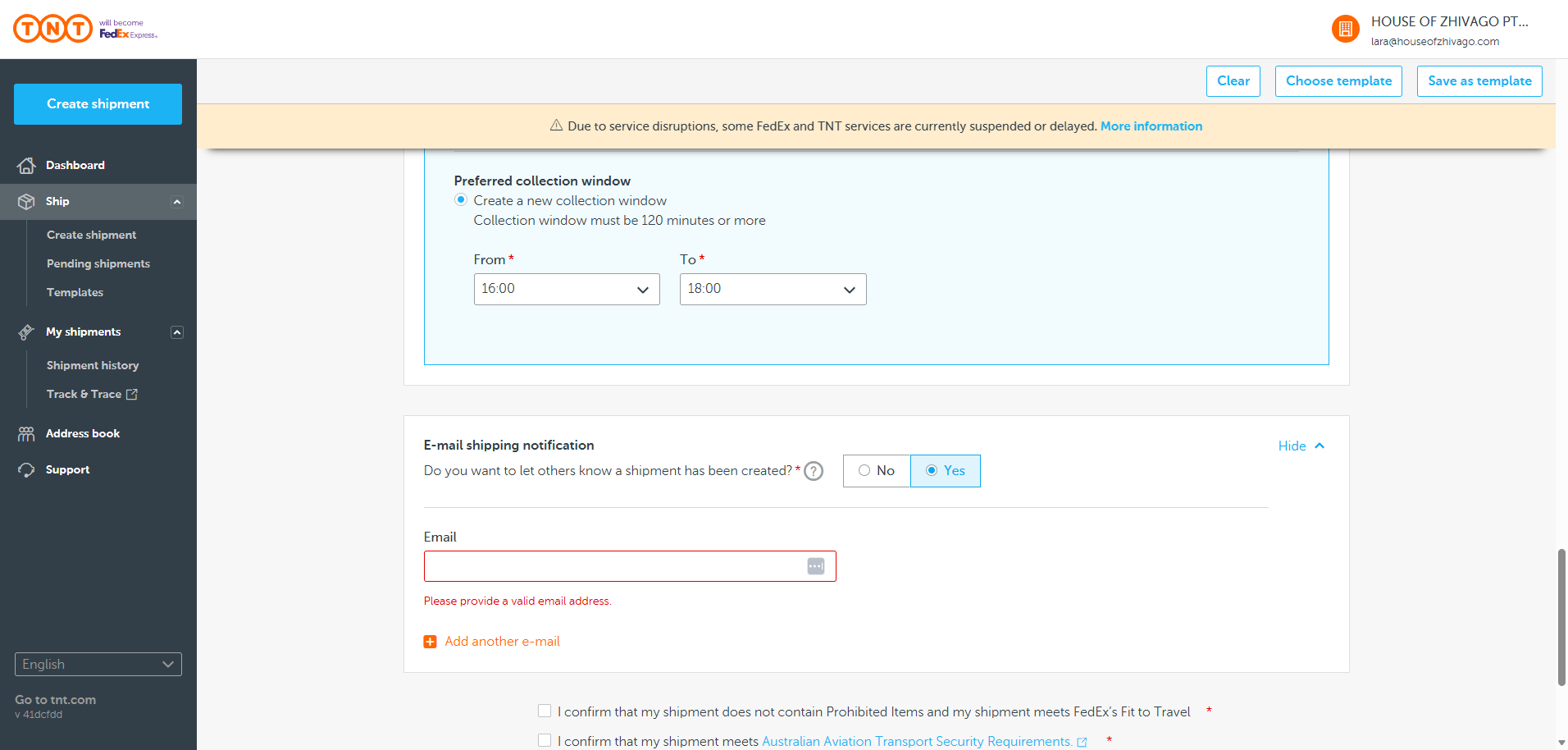
Task: Open the More information link
Action: 1151,126
